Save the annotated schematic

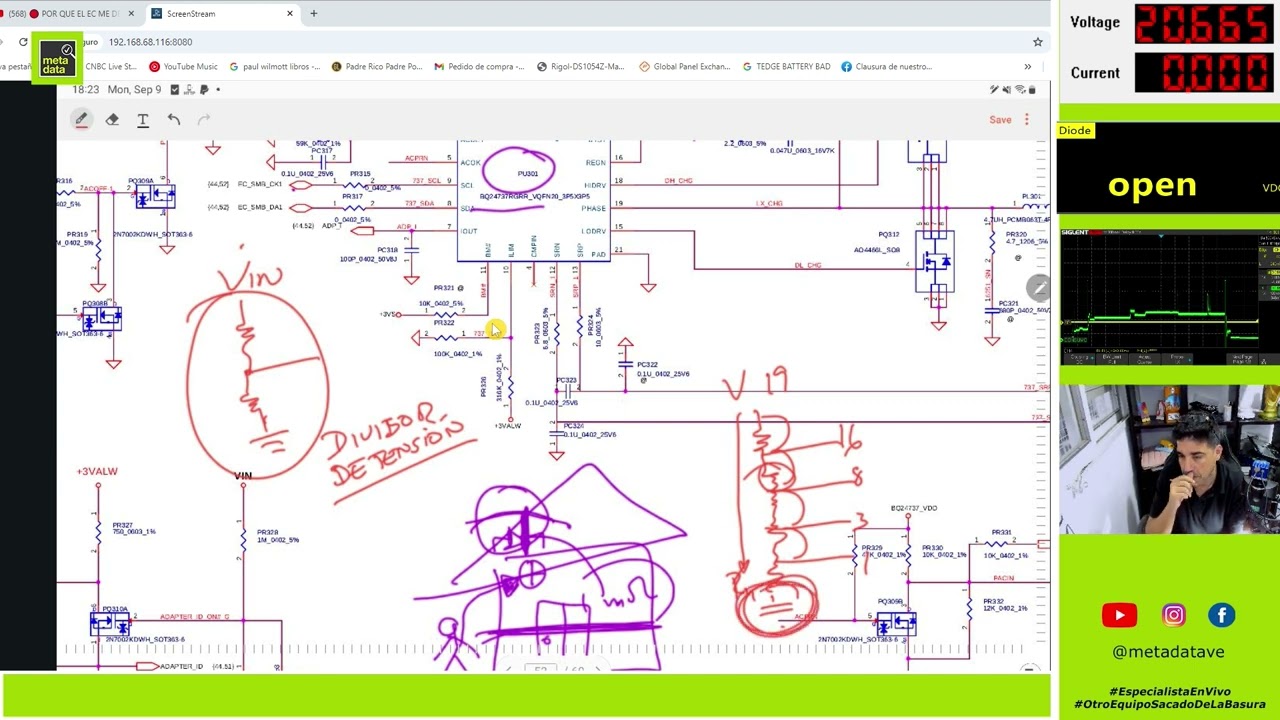click(1000, 120)
